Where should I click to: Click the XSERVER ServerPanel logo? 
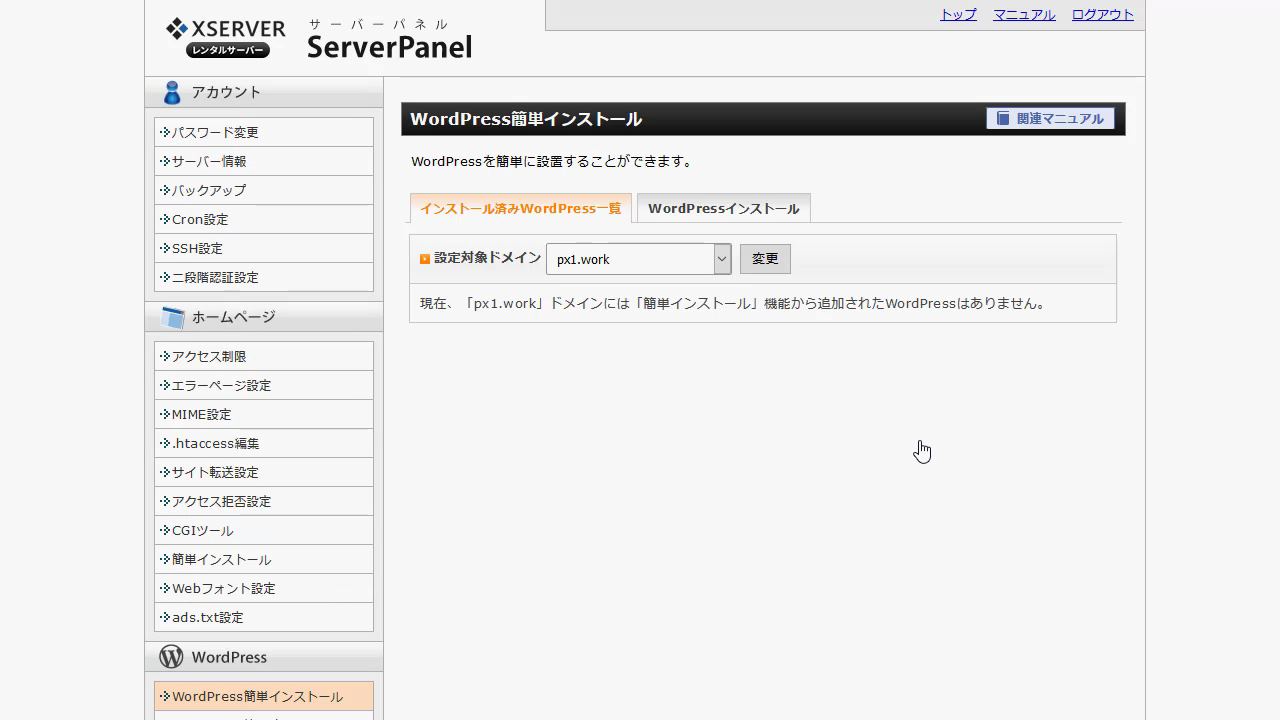[x=318, y=39]
